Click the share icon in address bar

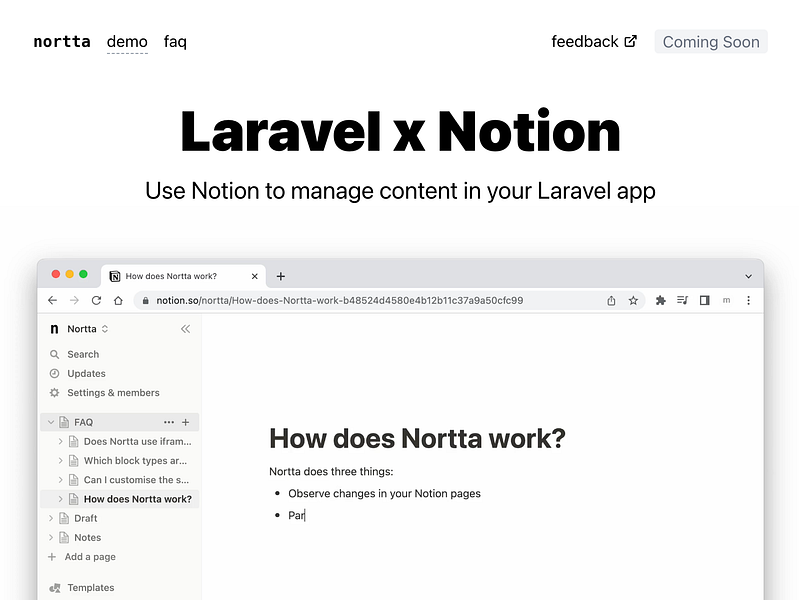(x=611, y=300)
